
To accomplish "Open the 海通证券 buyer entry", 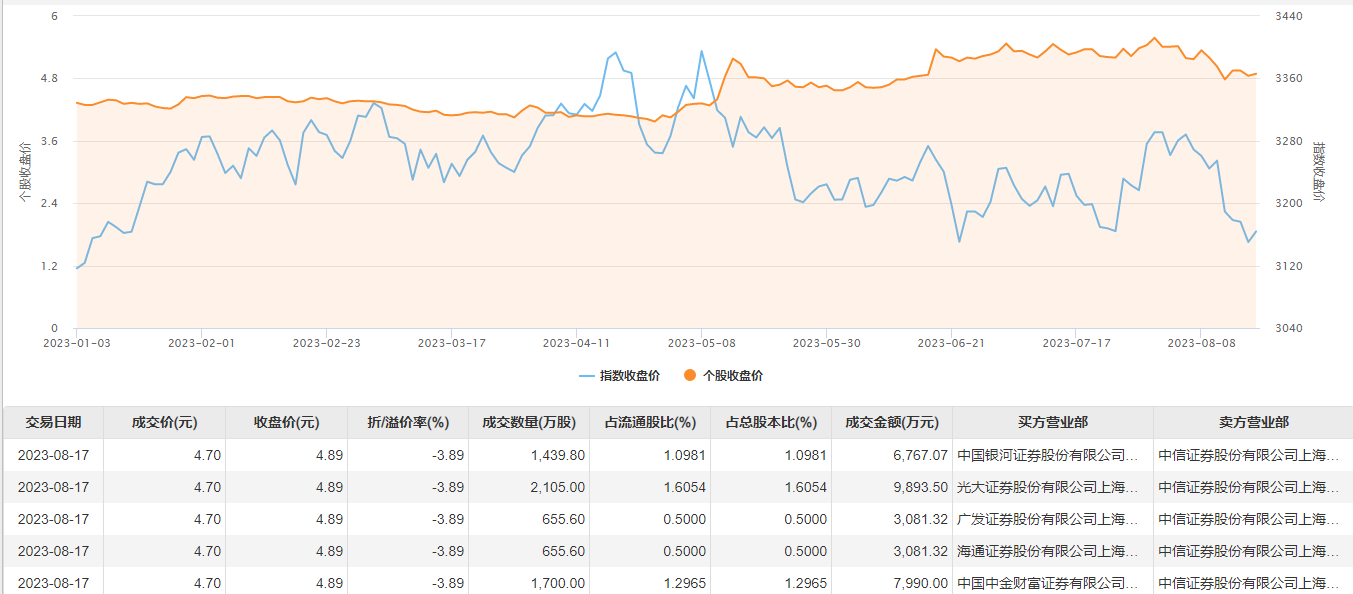I will (x=1047, y=551).
